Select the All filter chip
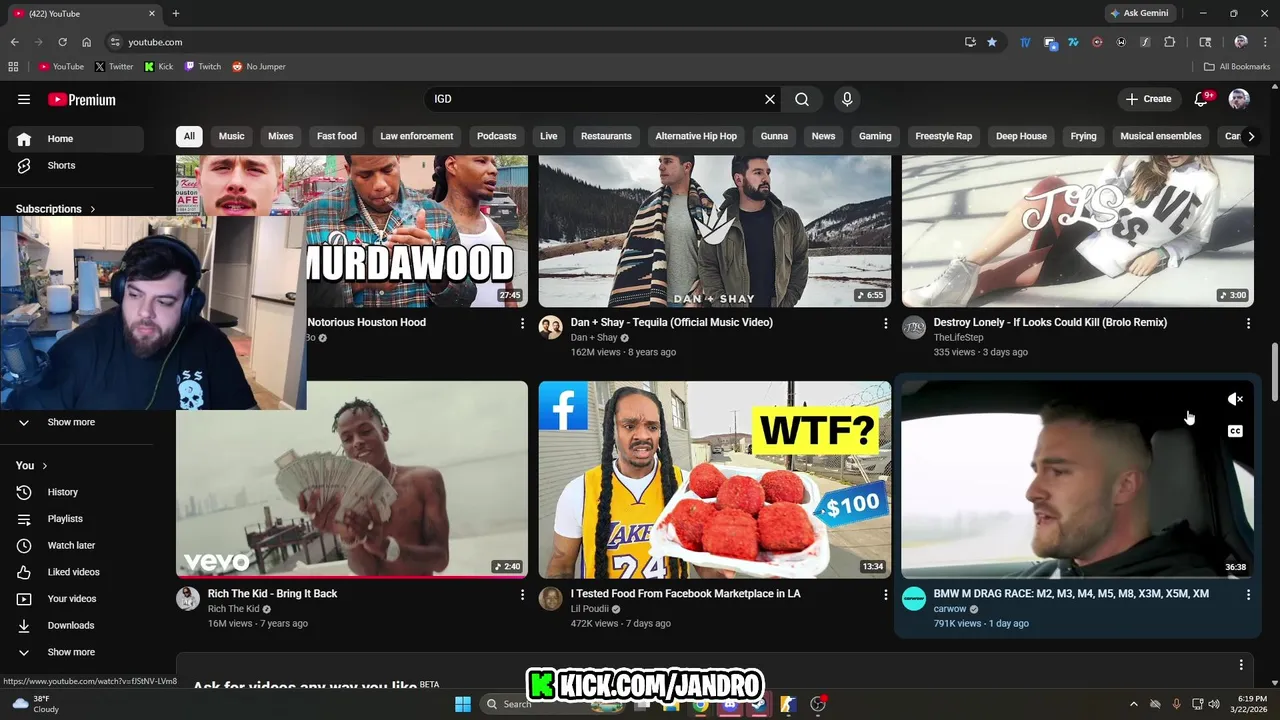The height and width of the screenshot is (720, 1280). click(x=189, y=136)
